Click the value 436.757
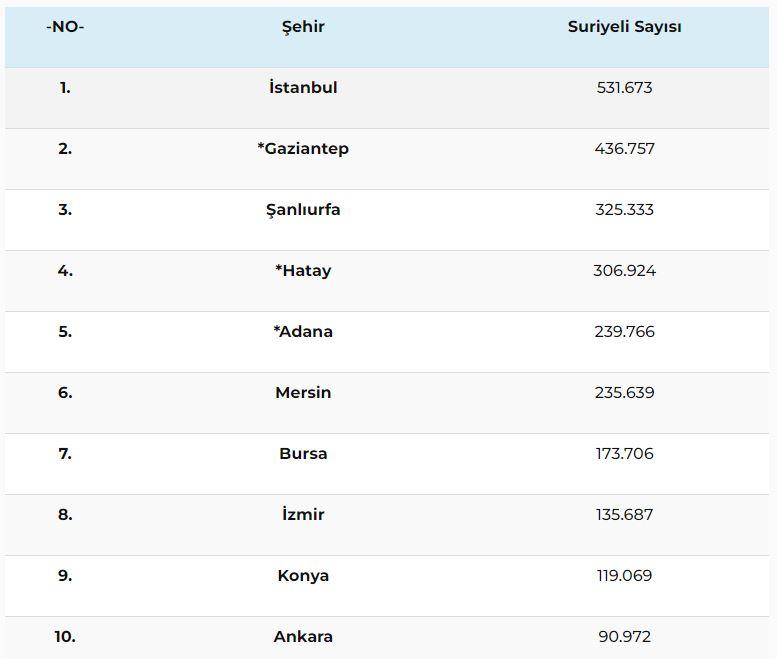Screen dimensions: 777x659 coord(624,149)
